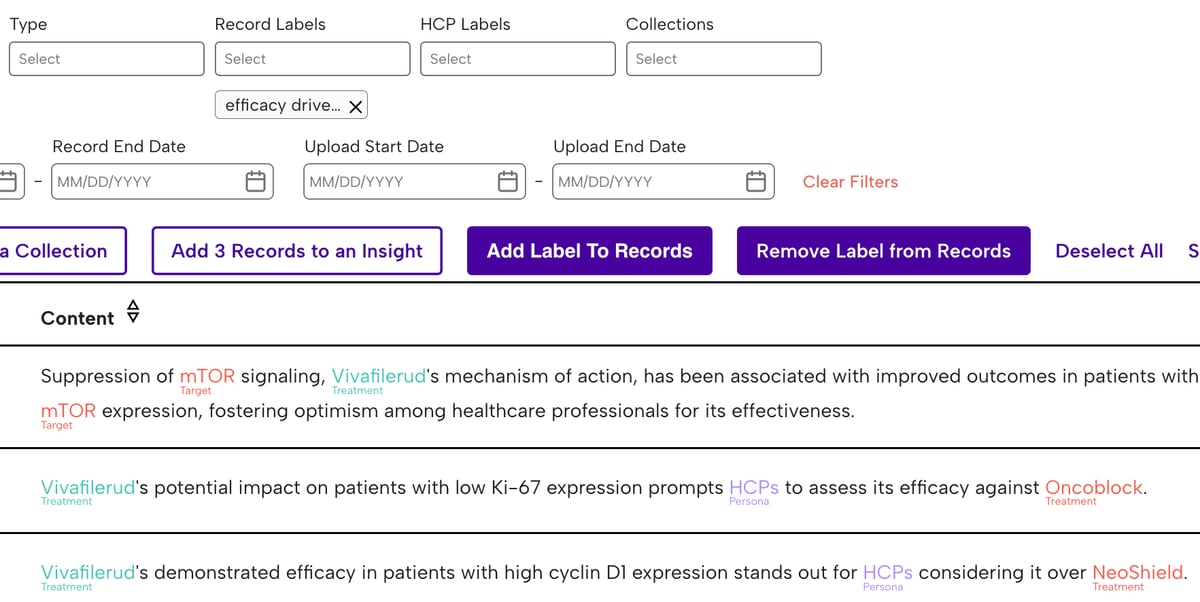Focus the Record End Date input field
This screenshot has width=1200, height=602.
point(162,181)
